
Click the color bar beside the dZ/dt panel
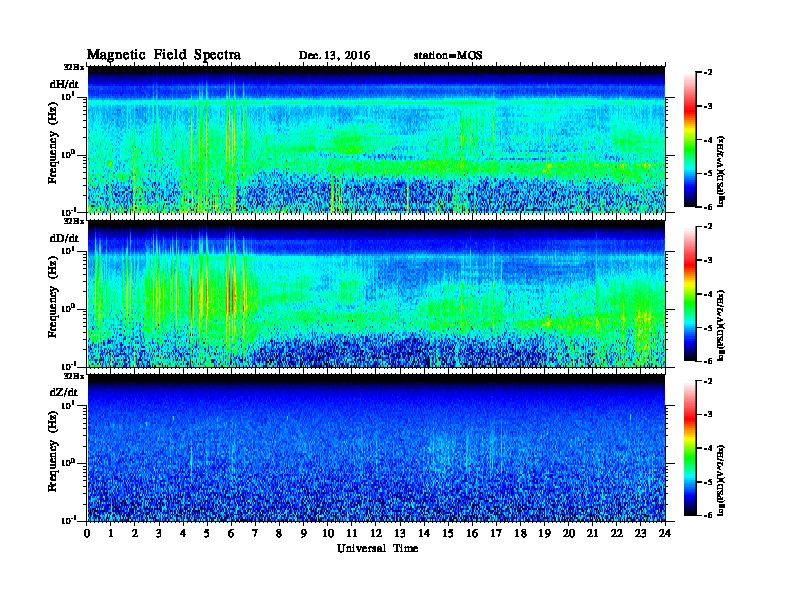pyautogui.click(x=690, y=448)
